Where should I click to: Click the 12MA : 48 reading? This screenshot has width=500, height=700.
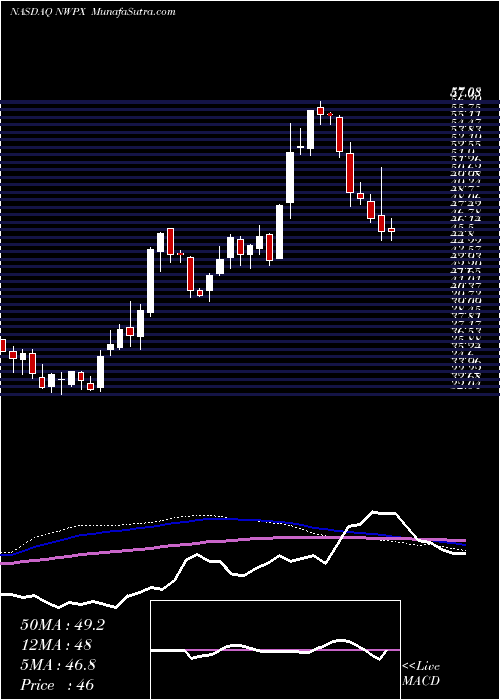click(56, 645)
